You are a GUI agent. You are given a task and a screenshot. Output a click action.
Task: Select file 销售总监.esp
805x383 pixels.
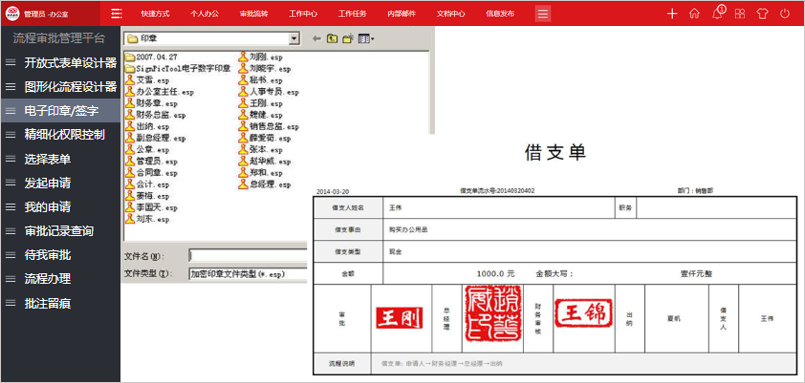tap(269, 126)
